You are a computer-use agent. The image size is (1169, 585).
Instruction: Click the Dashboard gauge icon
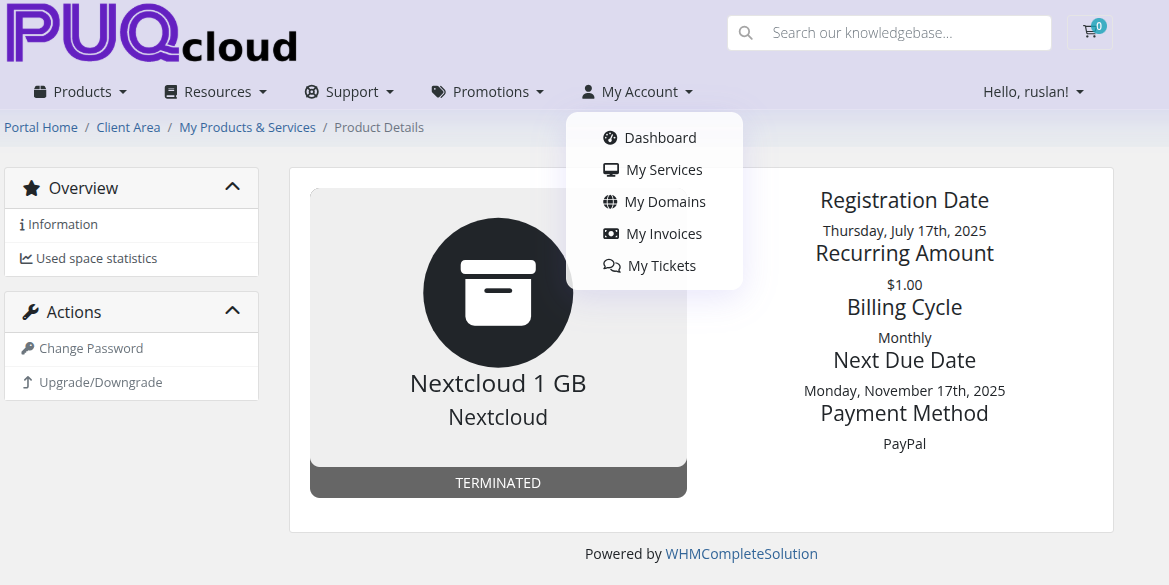(610, 138)
